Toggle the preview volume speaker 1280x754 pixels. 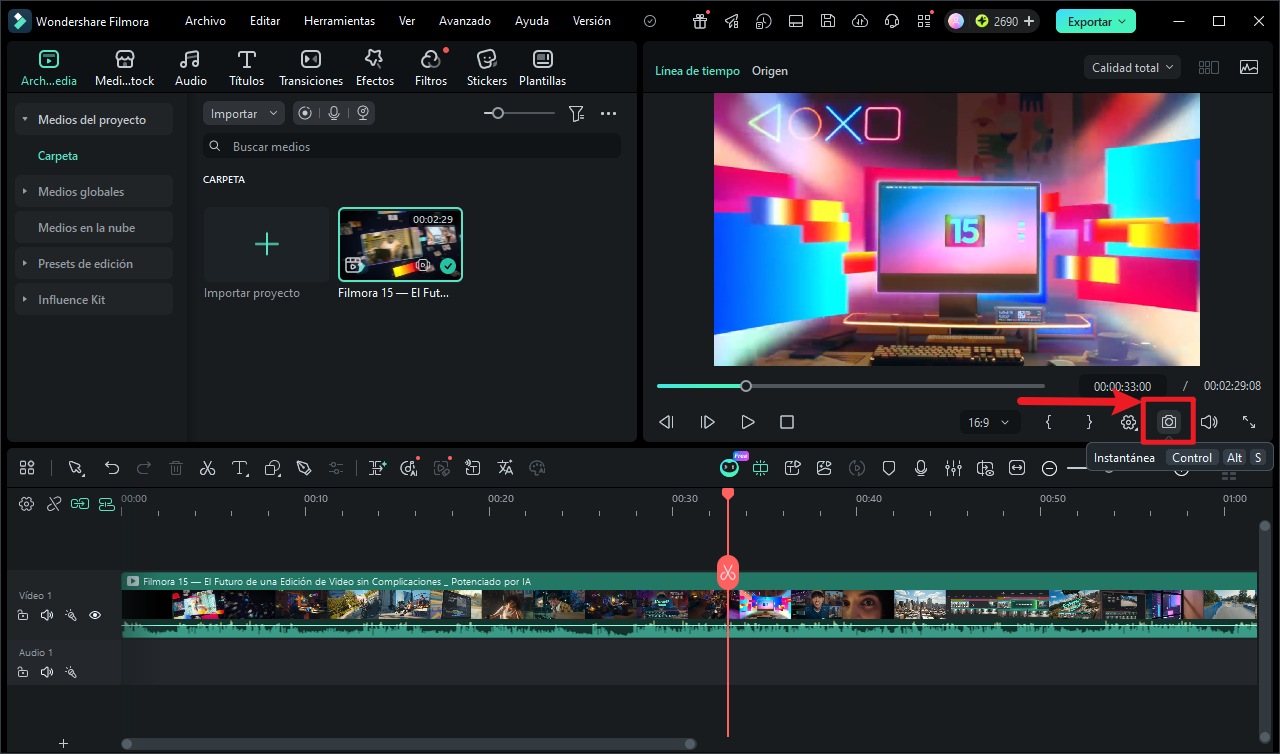(1209, 422)
